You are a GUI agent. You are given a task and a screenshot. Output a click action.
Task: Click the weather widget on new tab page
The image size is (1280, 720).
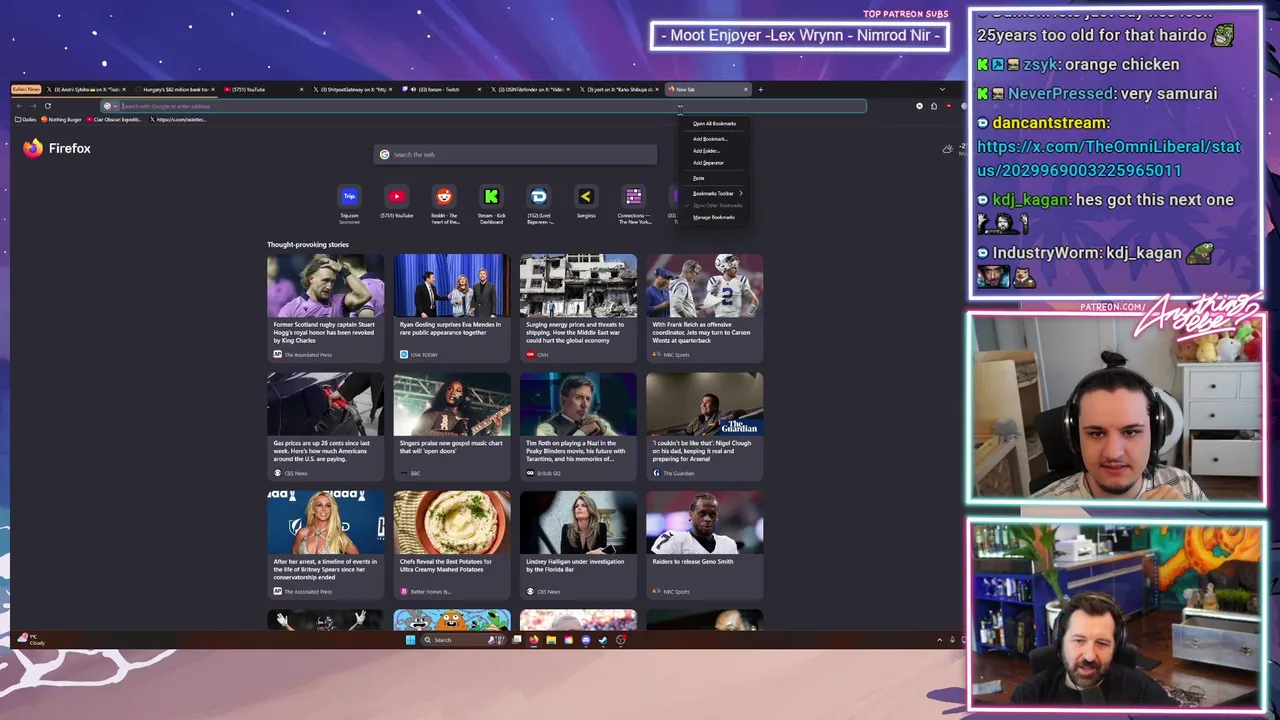click(953, 149)
